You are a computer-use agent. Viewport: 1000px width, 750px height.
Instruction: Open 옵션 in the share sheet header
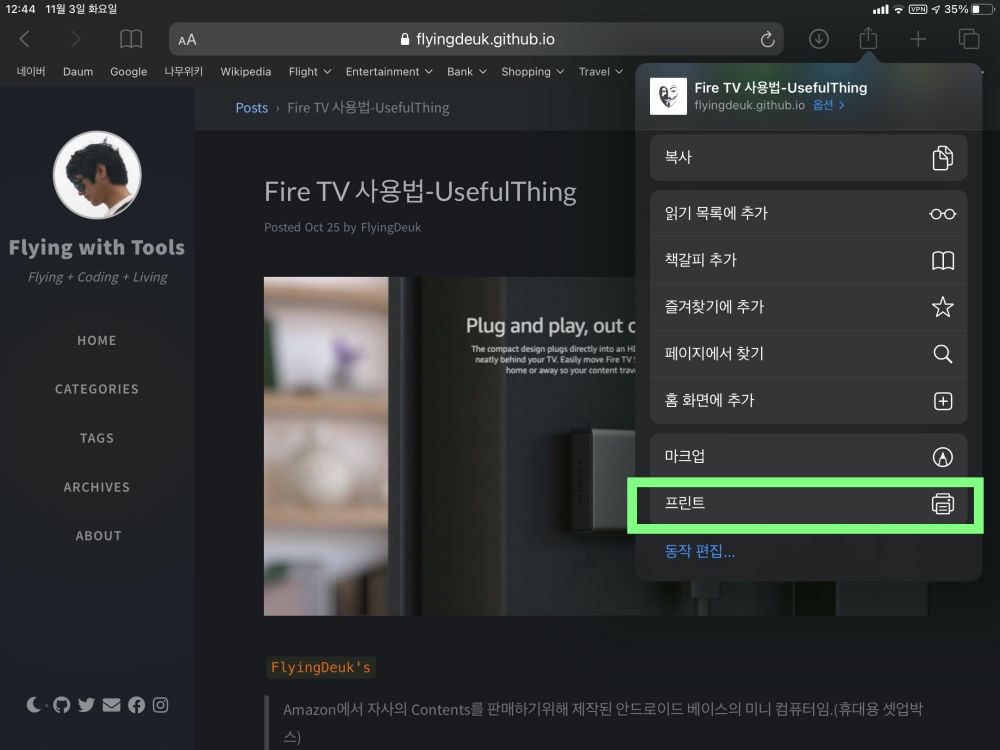(x=827, y=105)
